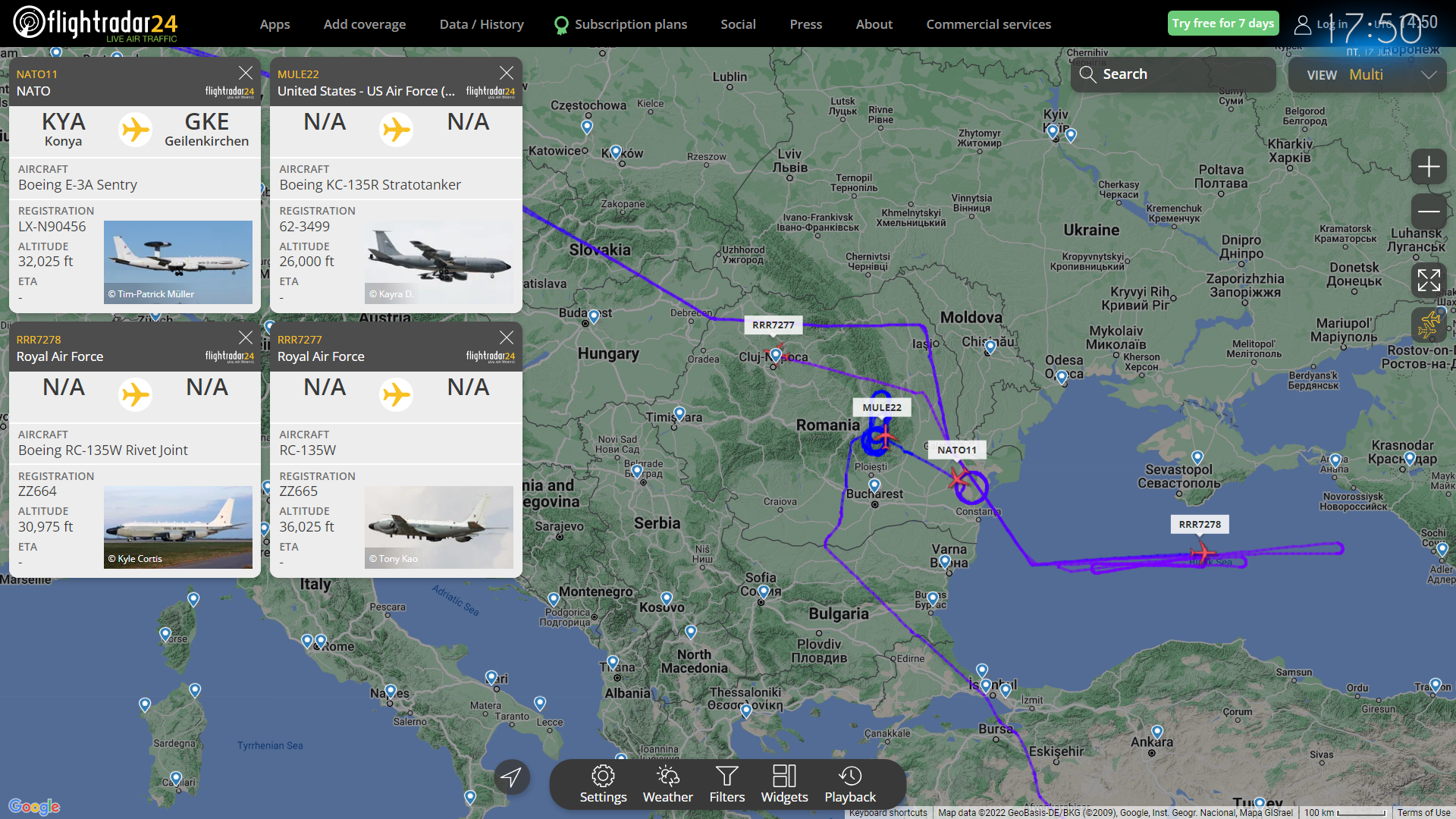This screenshot has width=1456, height=819.
Task: Select the NATO11 map label
Action: pyautogui.click(x=956, y=450)
